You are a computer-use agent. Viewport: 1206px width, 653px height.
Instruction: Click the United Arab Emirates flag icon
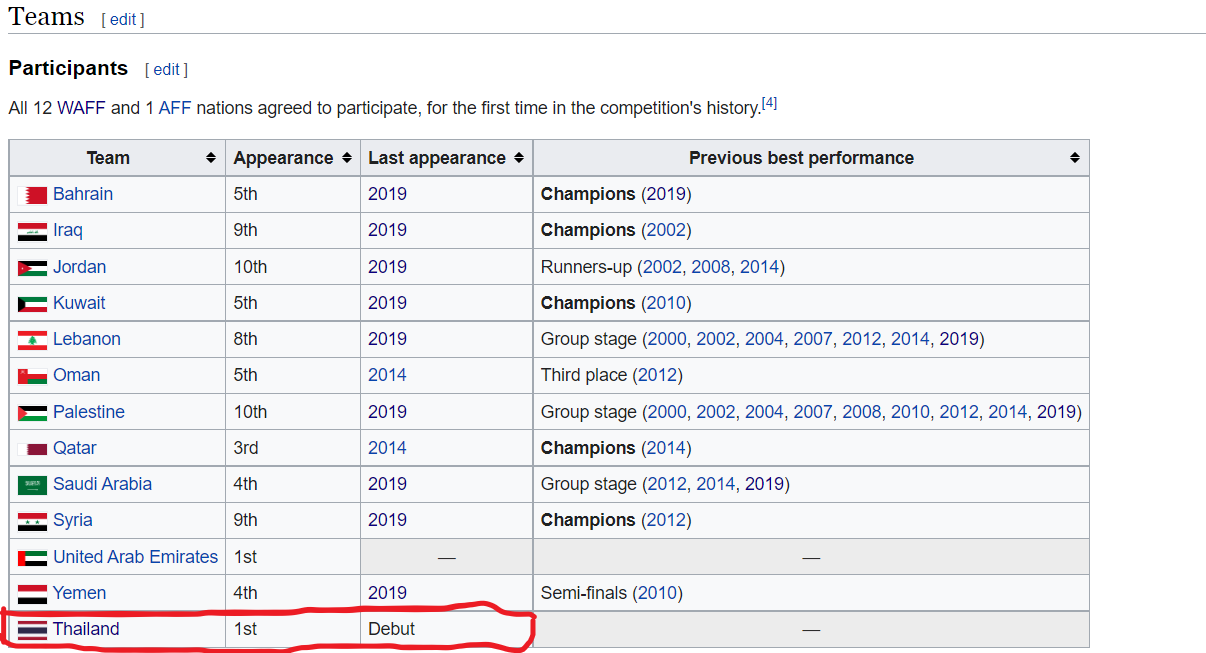coord(32,558)
